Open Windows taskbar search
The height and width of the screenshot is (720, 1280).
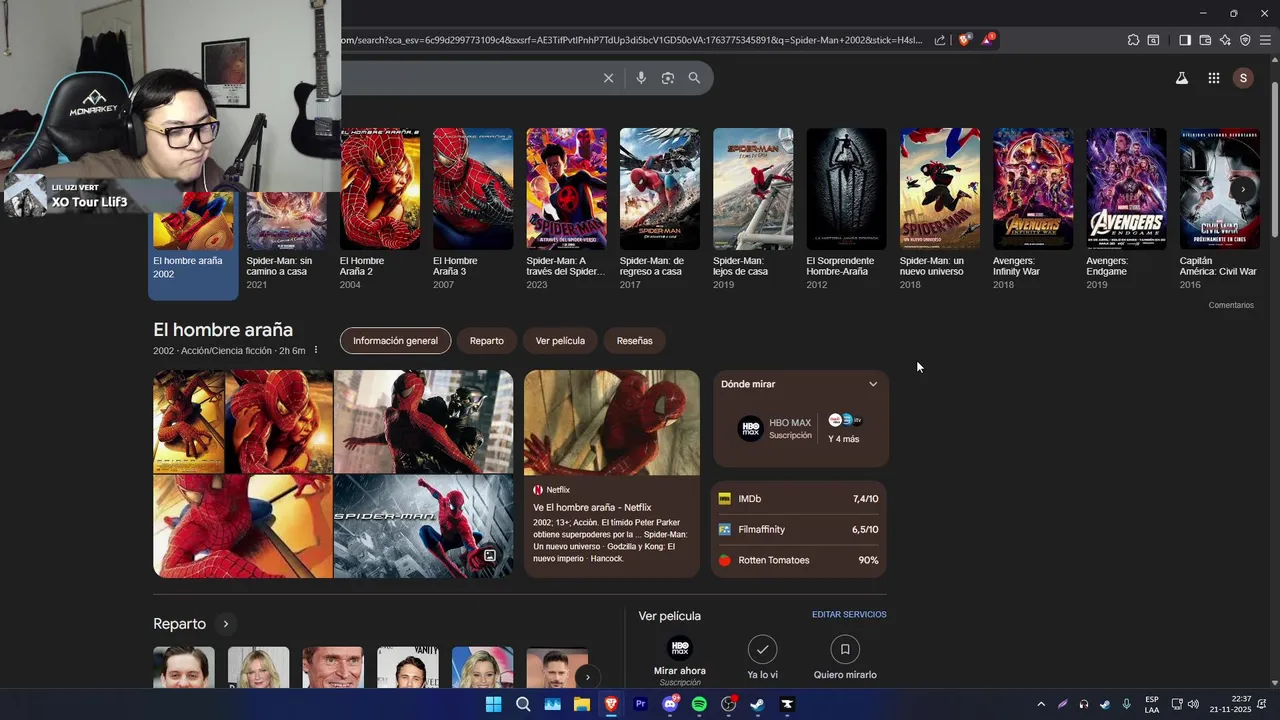coord(523,704)
